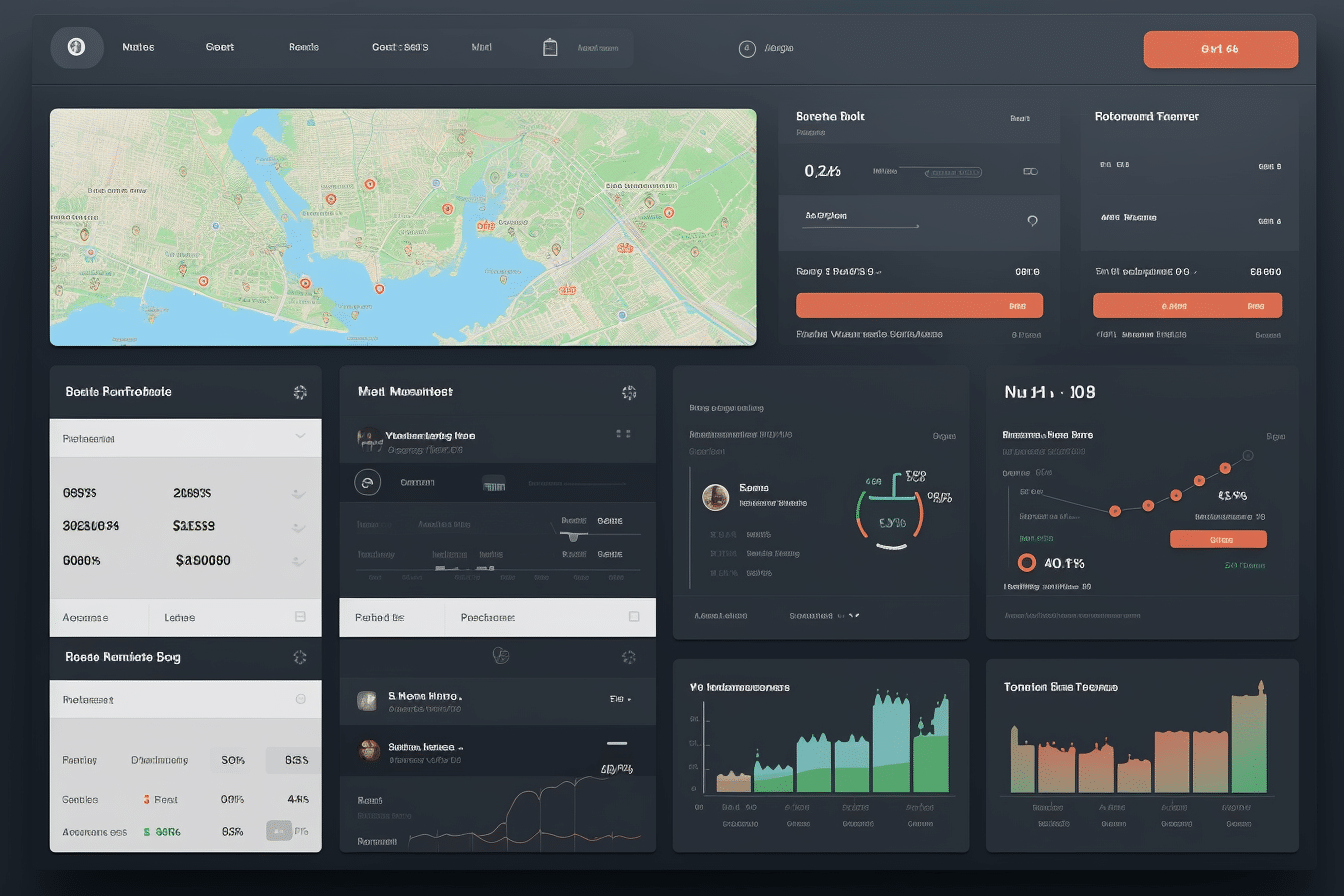The width and height of the screenshot is (1344, 896).
Task: Click the underlined input field below 0,2%
Action: [x=862, y=218]
